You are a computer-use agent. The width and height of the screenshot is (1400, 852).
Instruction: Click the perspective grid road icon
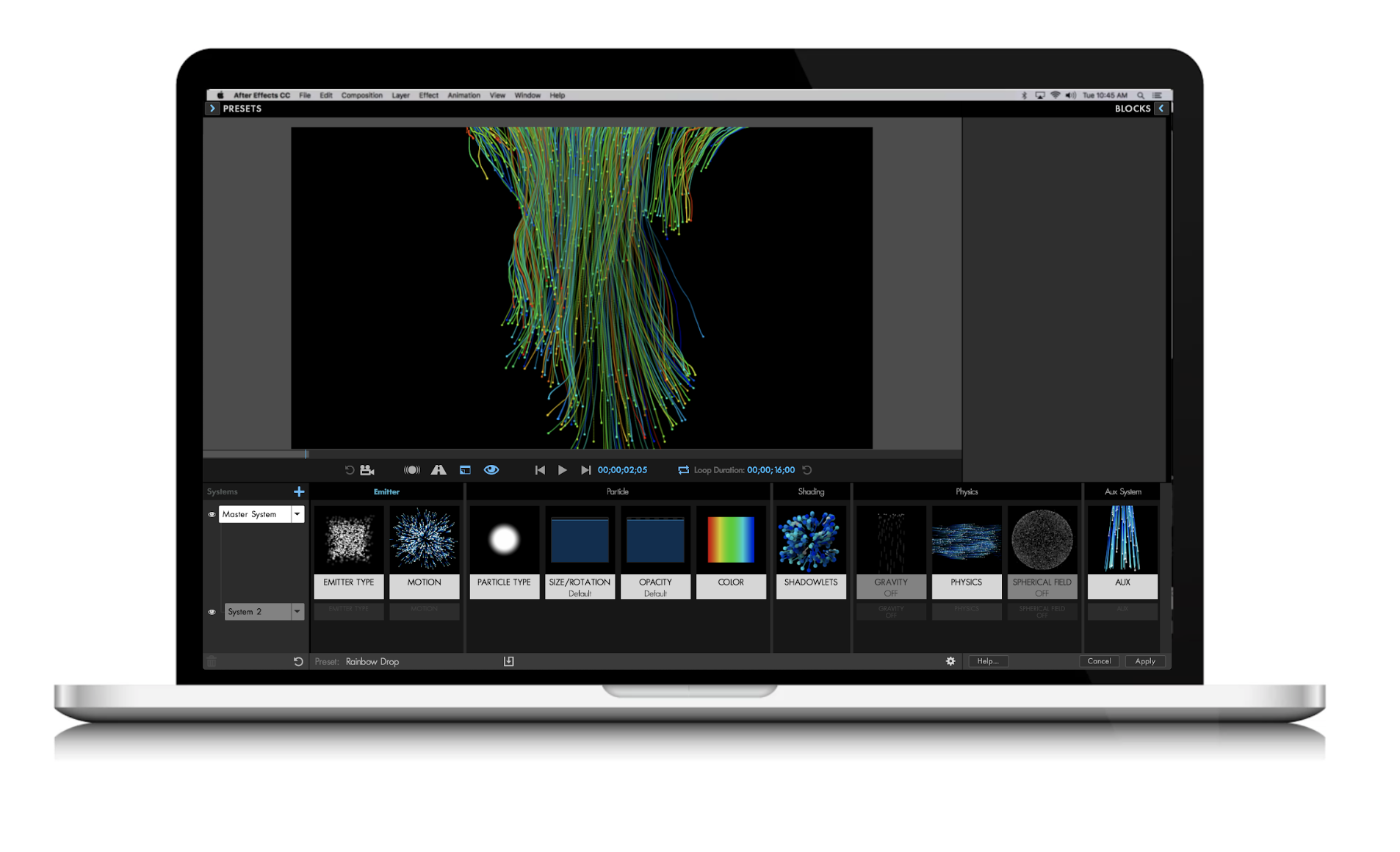[x=439, y=470]
